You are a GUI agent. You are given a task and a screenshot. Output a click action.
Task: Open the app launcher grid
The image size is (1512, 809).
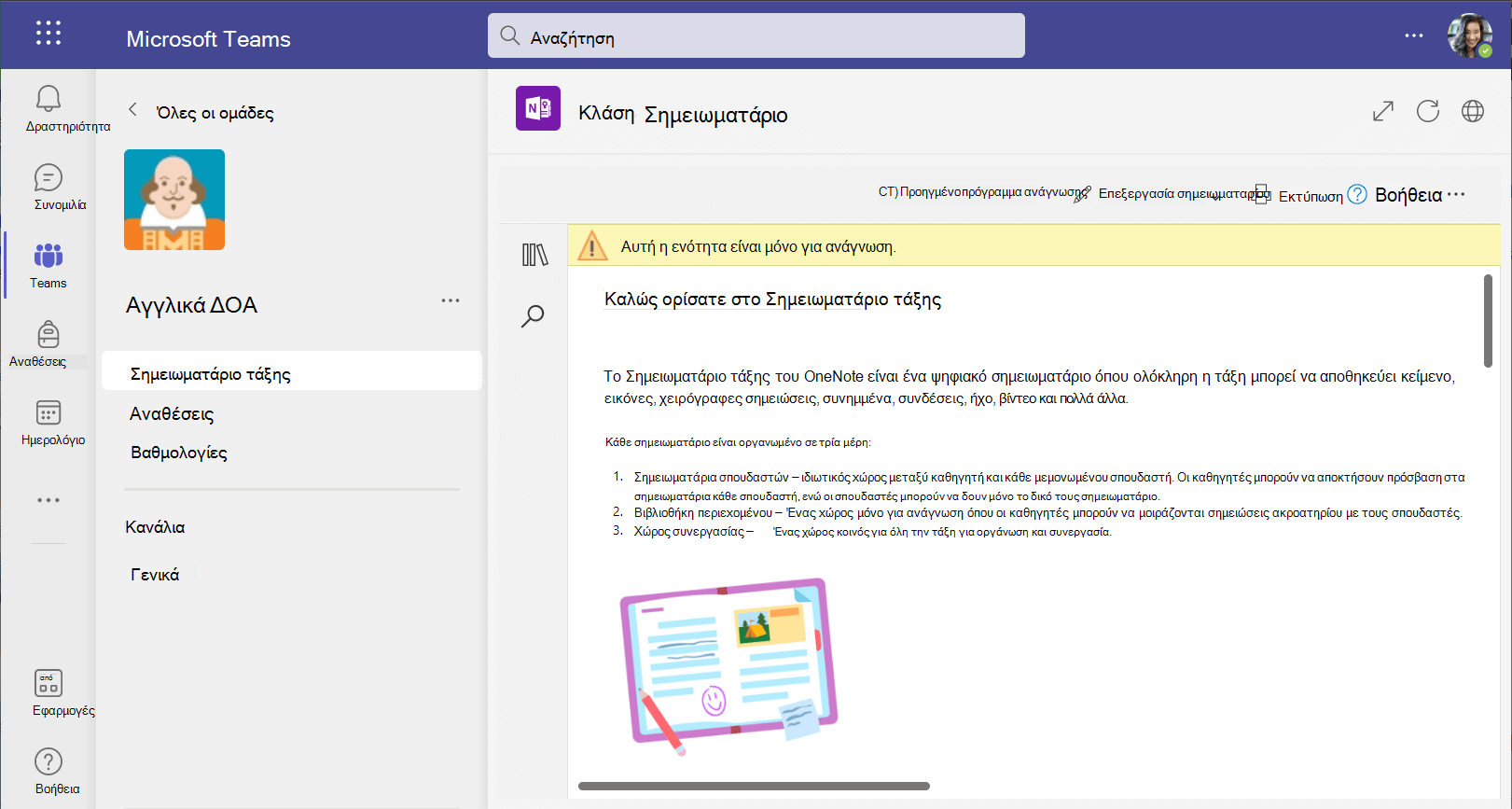49,34
